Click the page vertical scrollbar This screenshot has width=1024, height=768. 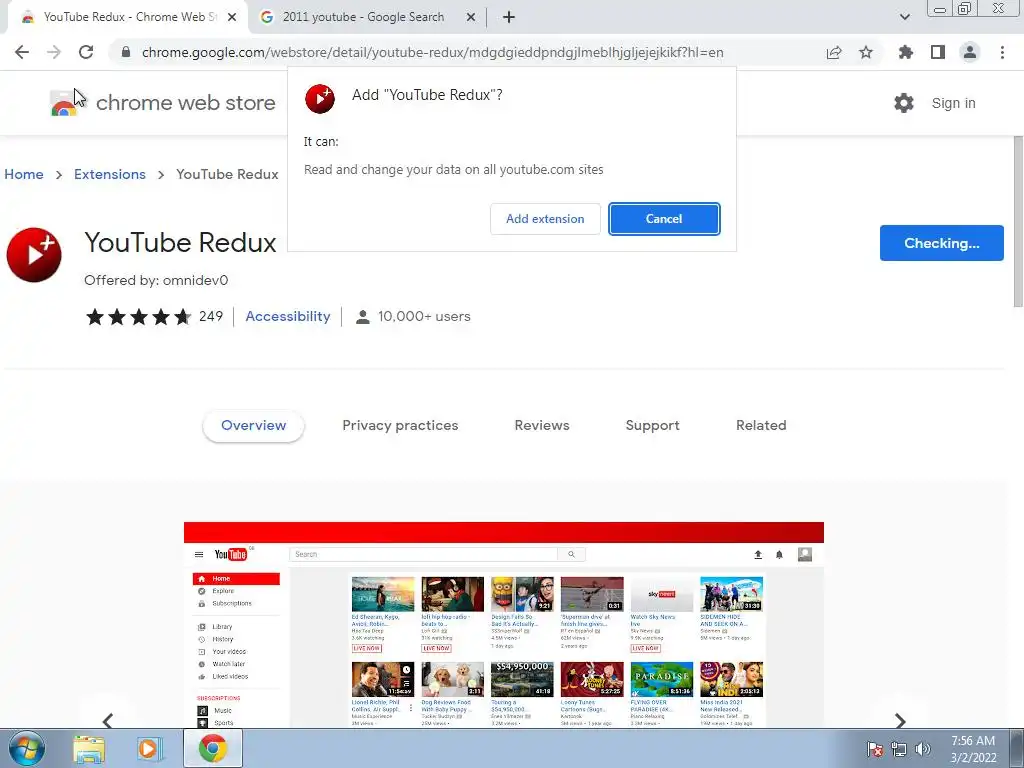coord(1017,221)
